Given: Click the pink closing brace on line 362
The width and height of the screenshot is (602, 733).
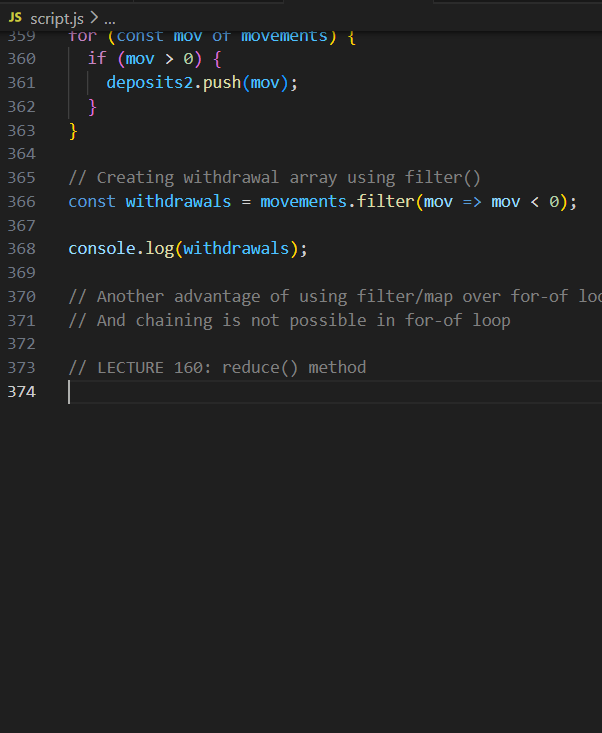Looking at the screenshot, I should pyautogui.click(x=92, y=107).
